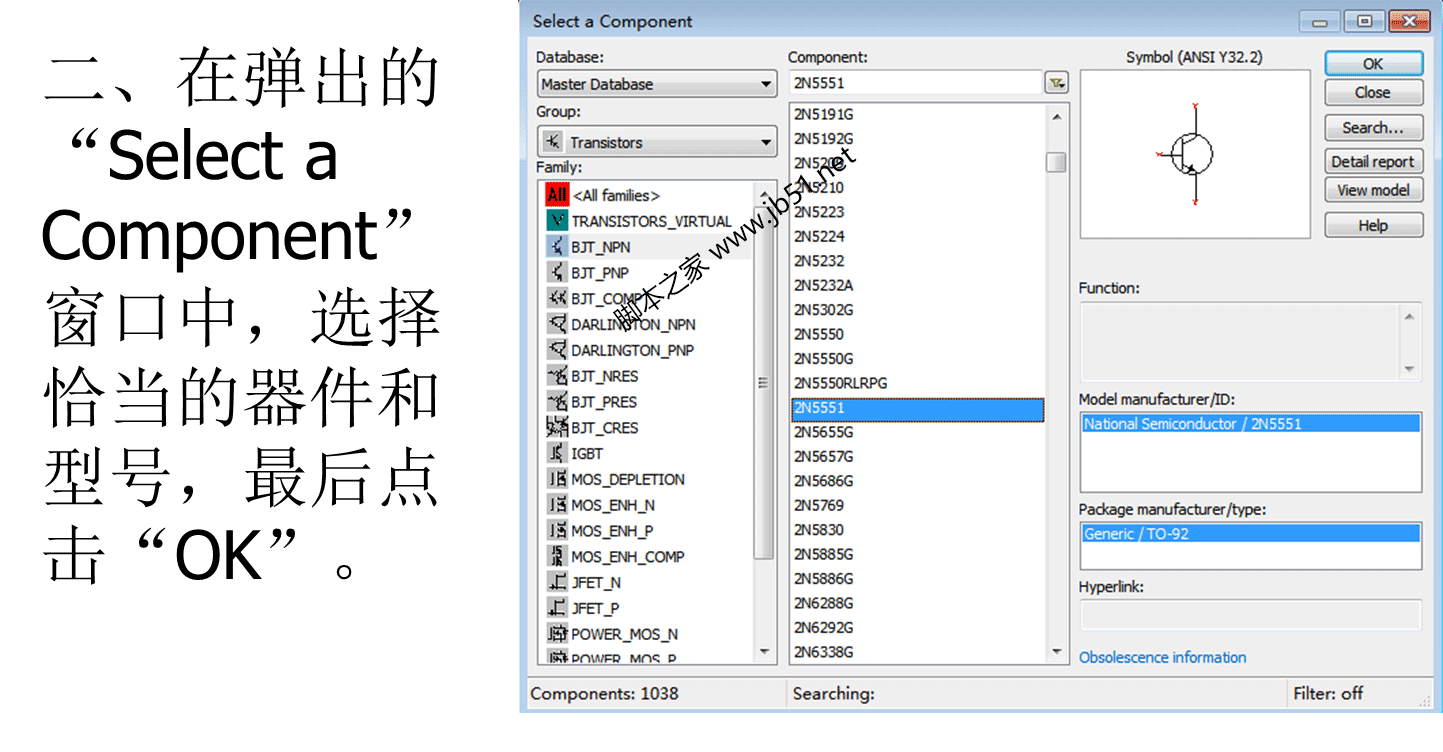This screenshot has width=1443, height=752.
Task: Click the family list scroll-down arrow
Action: tap(764, 652)
